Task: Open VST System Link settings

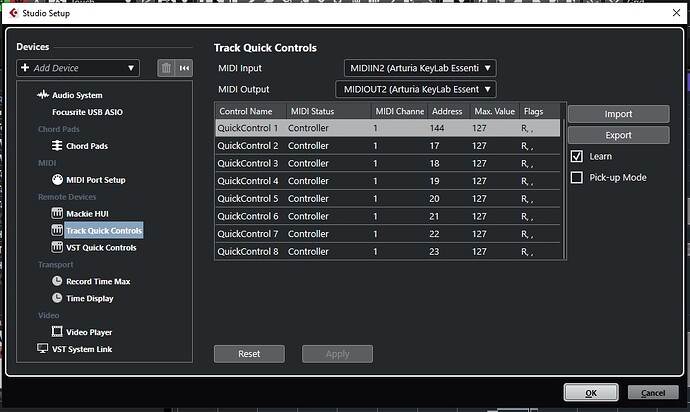Action: tap(82, 349)
